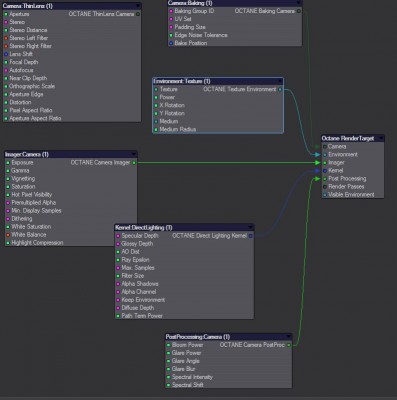This screenshot has height=400, width=397.
Task: Click the Aperture input socket dot
Action: point(6,14)
